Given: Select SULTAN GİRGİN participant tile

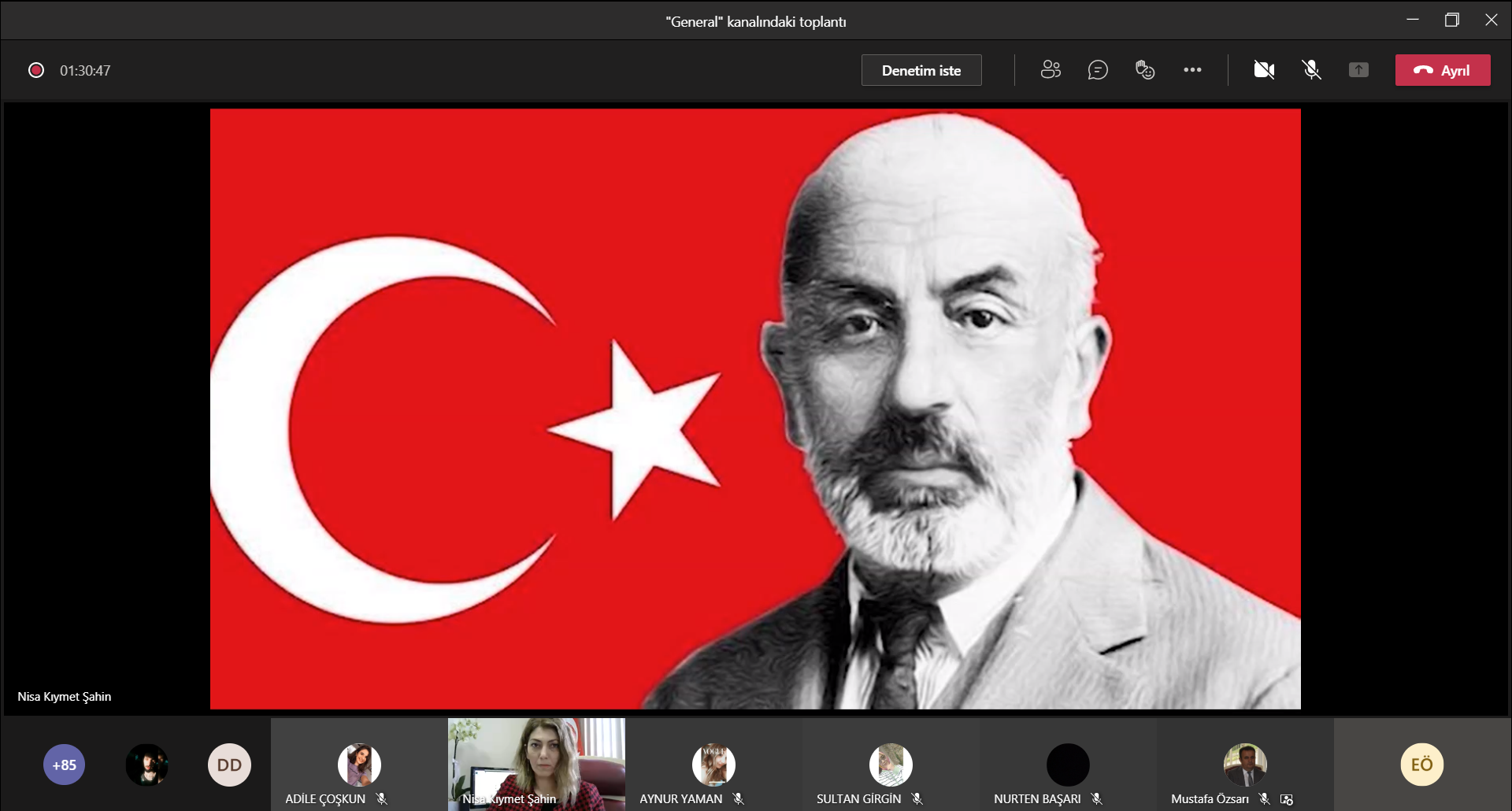Looking at the screenshot, I should tap(891, 765).
